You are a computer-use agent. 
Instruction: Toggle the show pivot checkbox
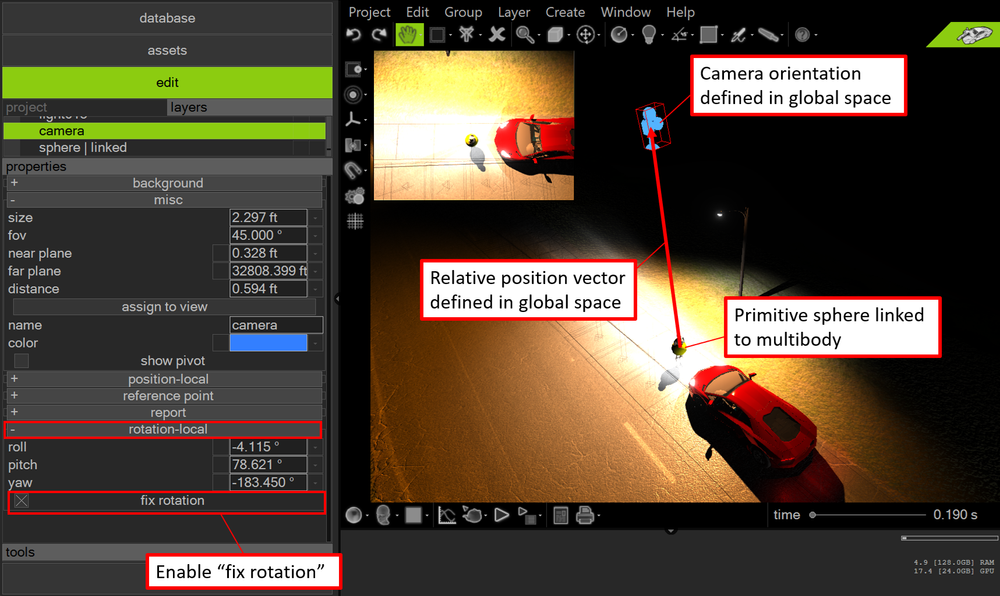pos(22,361)
